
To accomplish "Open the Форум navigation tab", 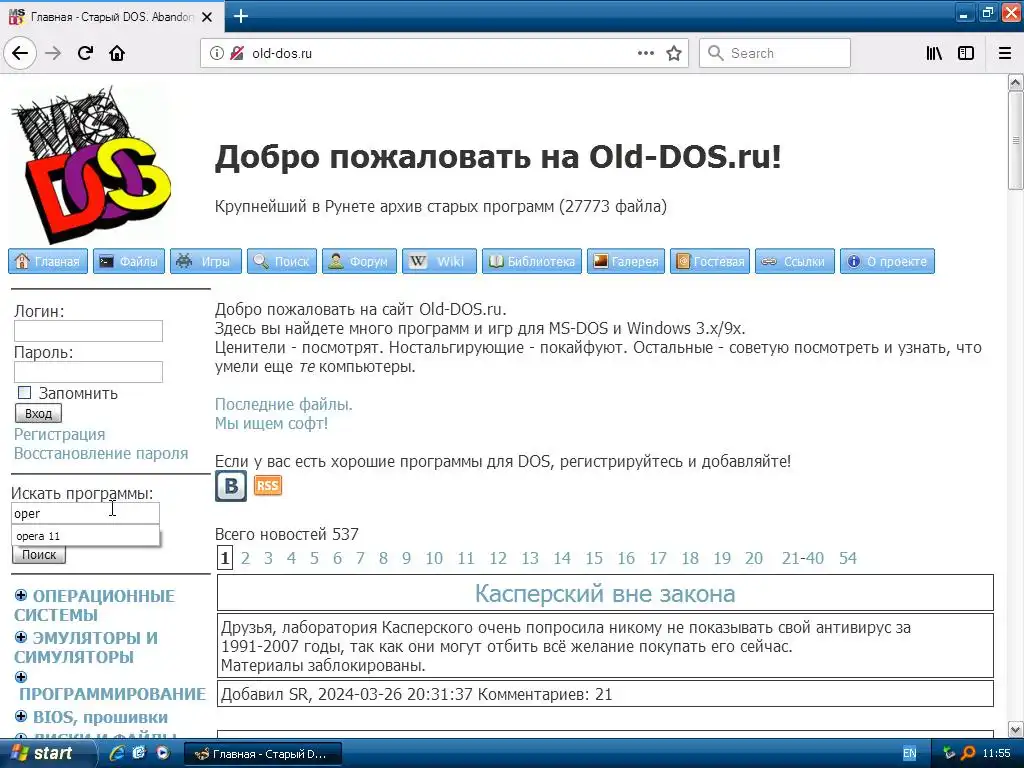I will 359,261.
